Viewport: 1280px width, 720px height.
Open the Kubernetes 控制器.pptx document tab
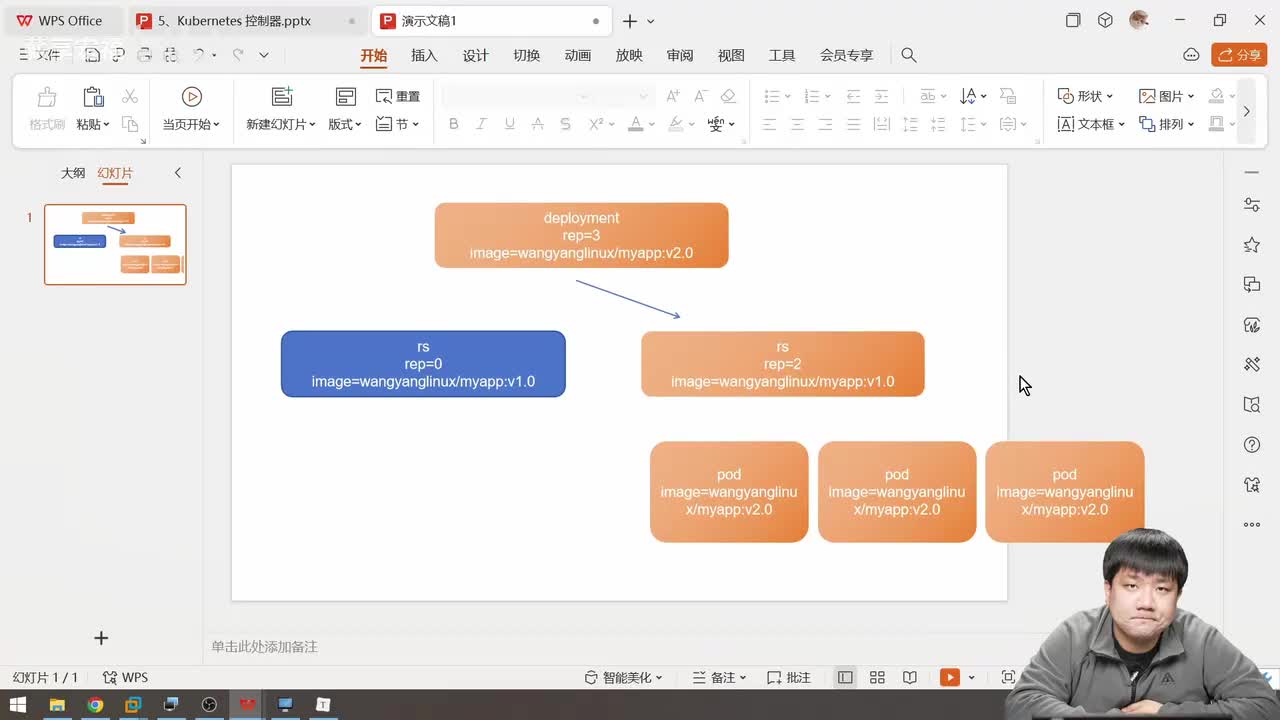246,21
